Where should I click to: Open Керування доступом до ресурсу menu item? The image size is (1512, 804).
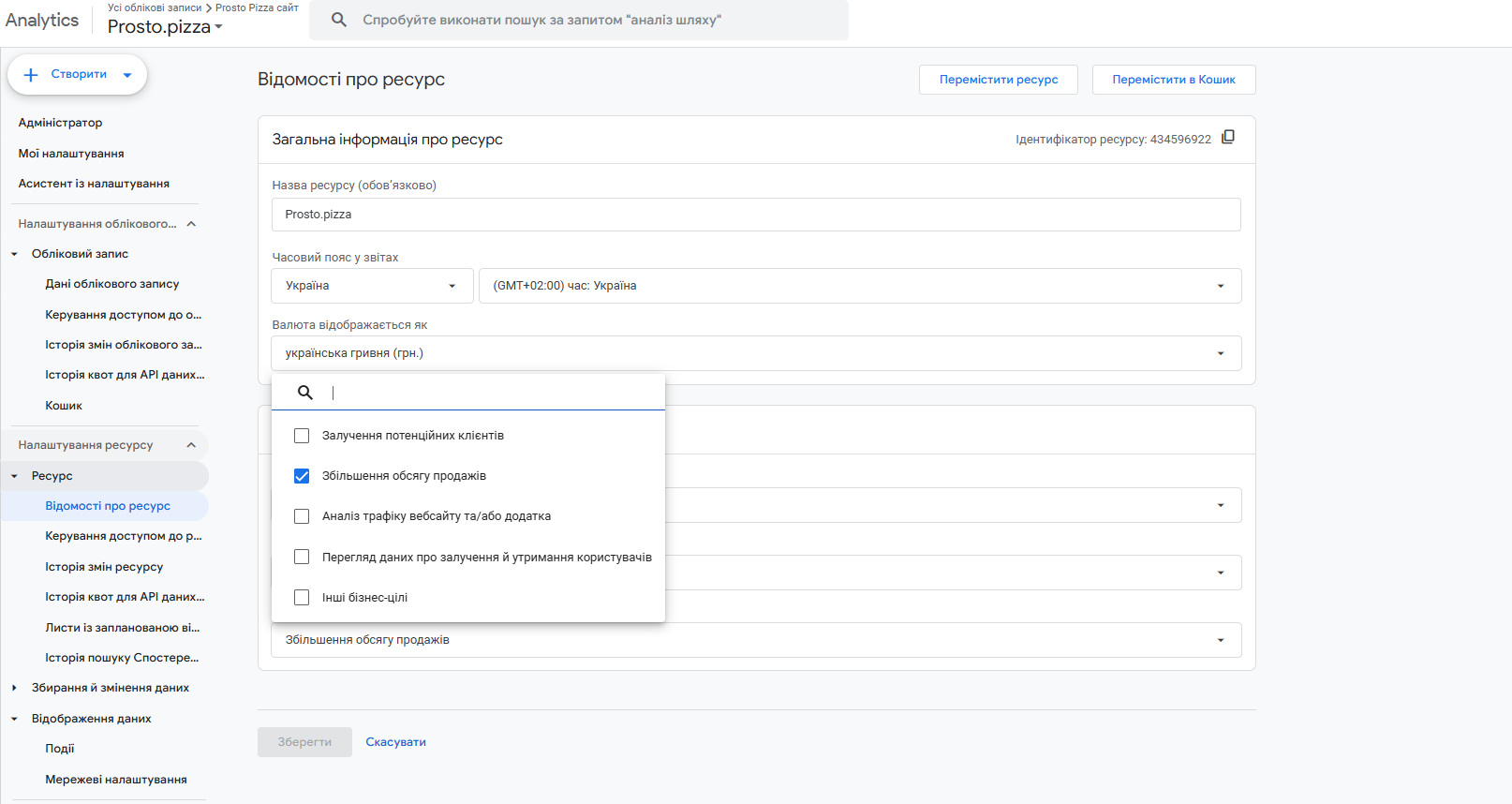[x=123, y=536]
